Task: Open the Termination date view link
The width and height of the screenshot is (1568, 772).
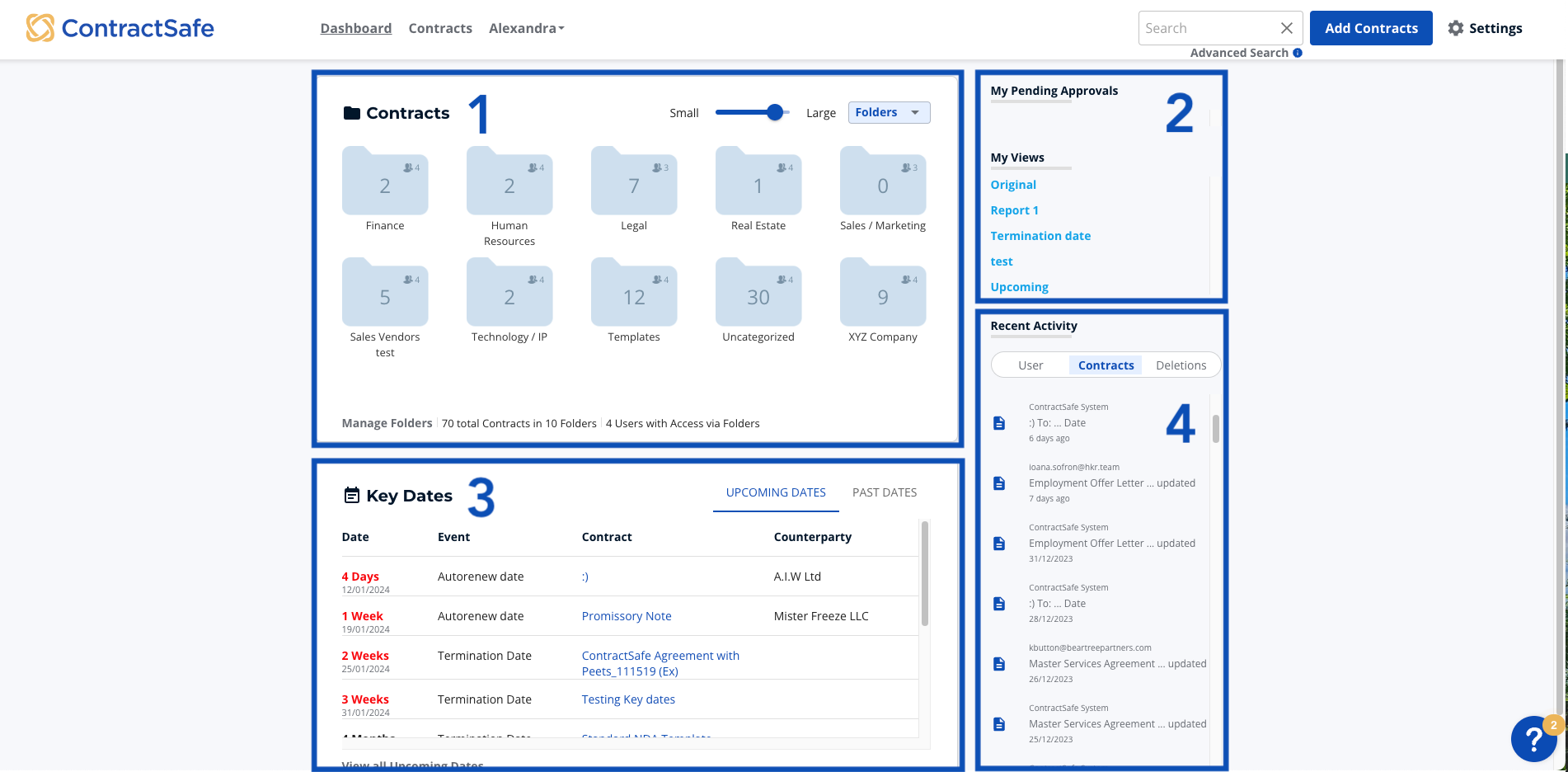Action: pos(1040,235)
